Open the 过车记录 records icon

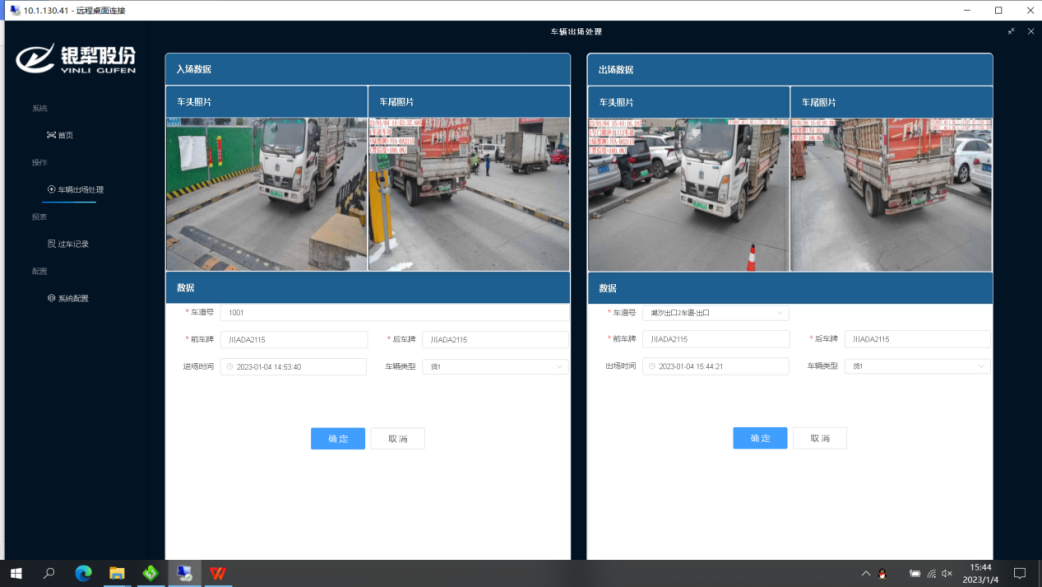(x=51, y=244)
